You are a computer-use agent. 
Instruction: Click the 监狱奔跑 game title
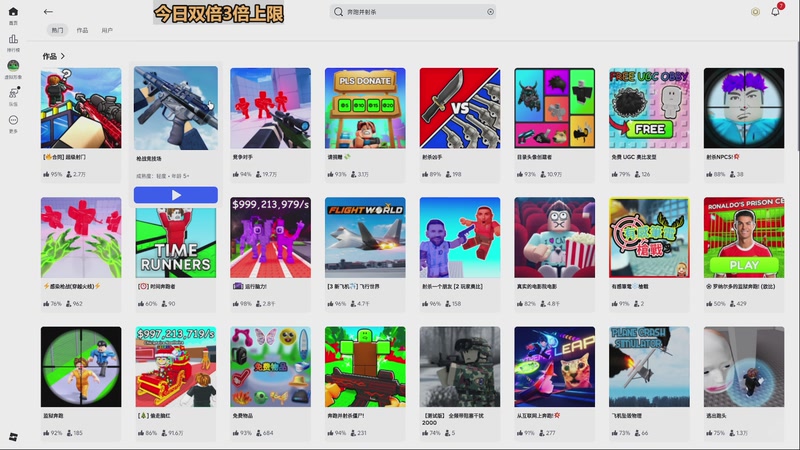point(54,416)
